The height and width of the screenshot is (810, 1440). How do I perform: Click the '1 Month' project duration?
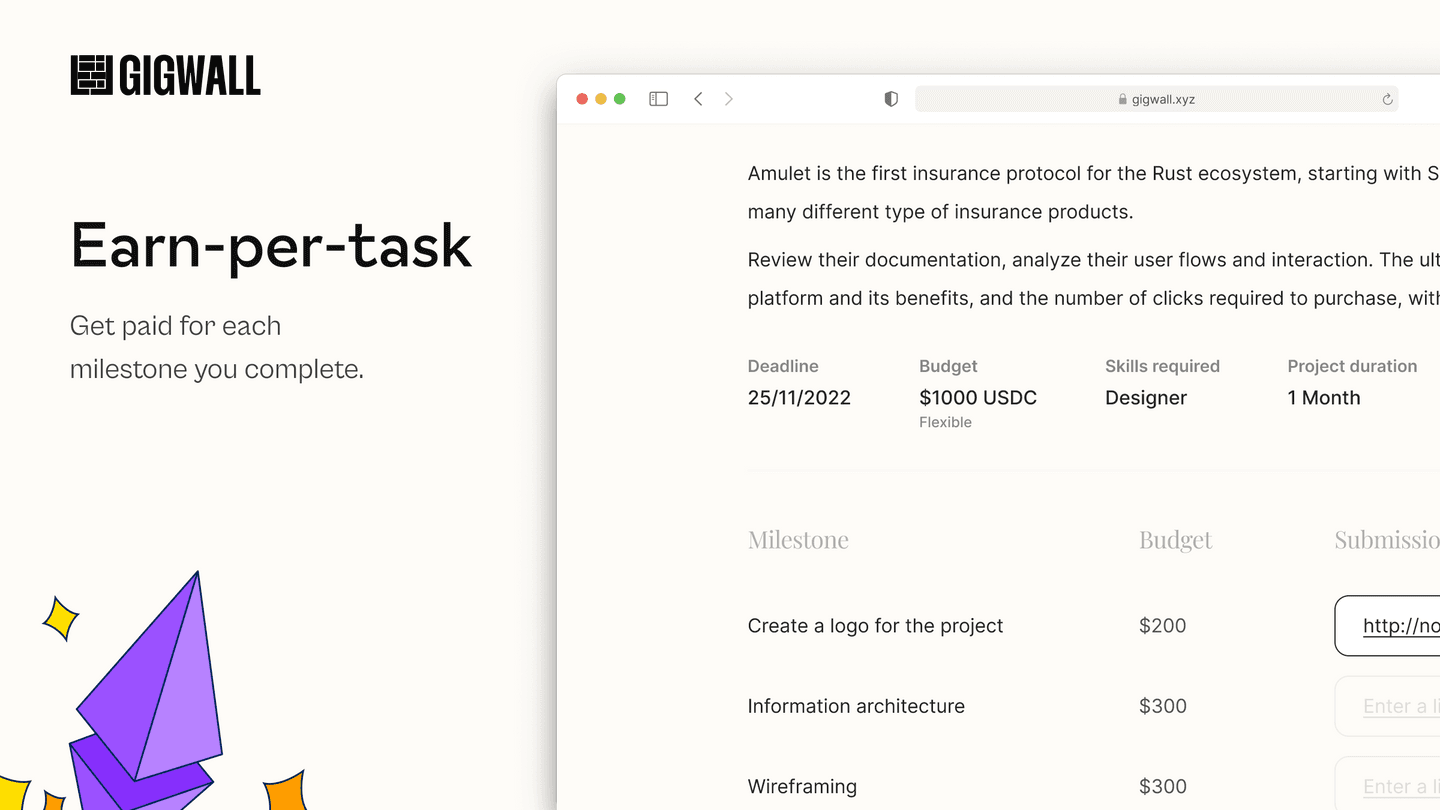point(1324,398)
